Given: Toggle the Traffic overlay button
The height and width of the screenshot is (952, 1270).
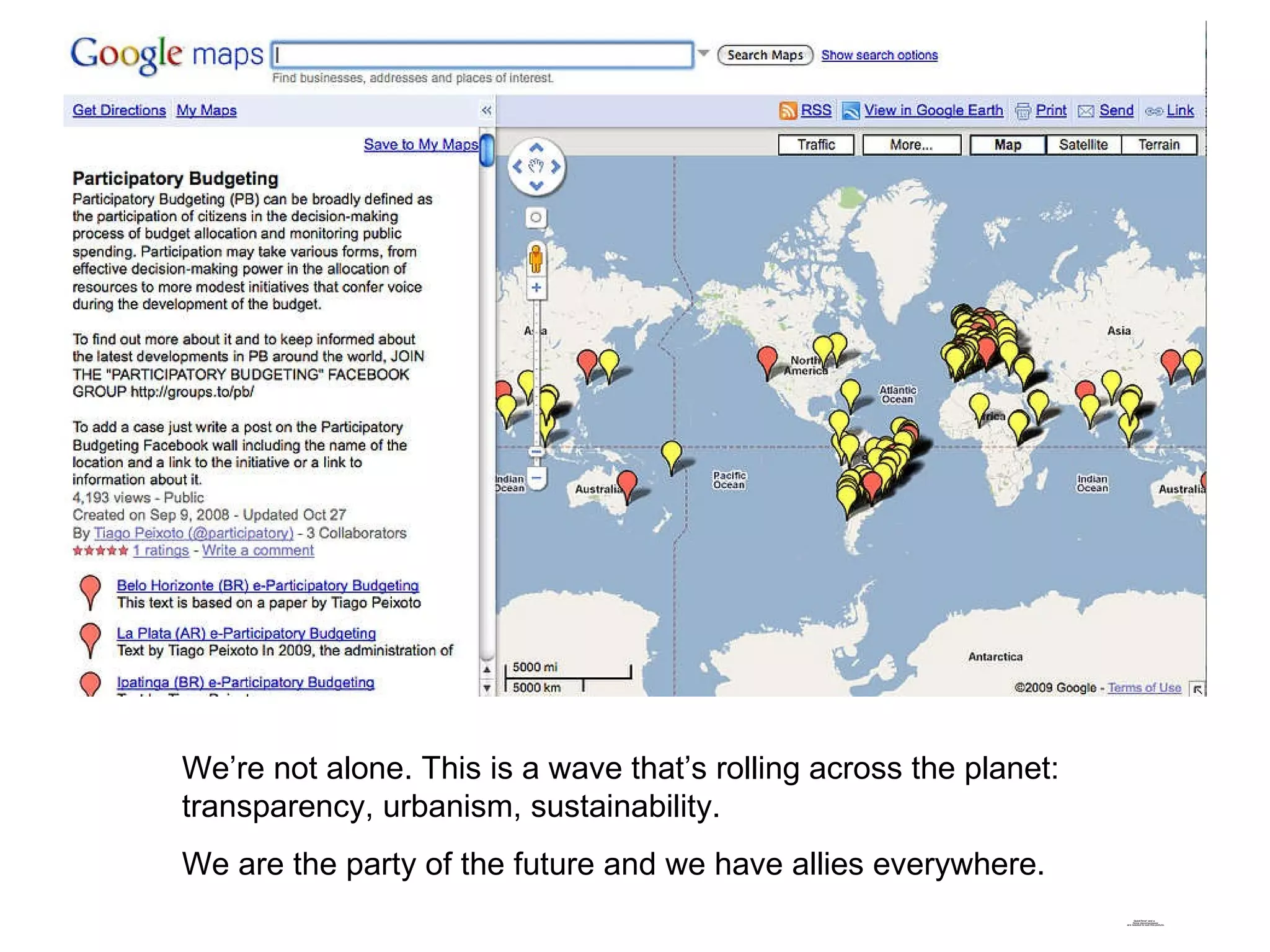Looking at the screenshot, I should click(816, 144).
